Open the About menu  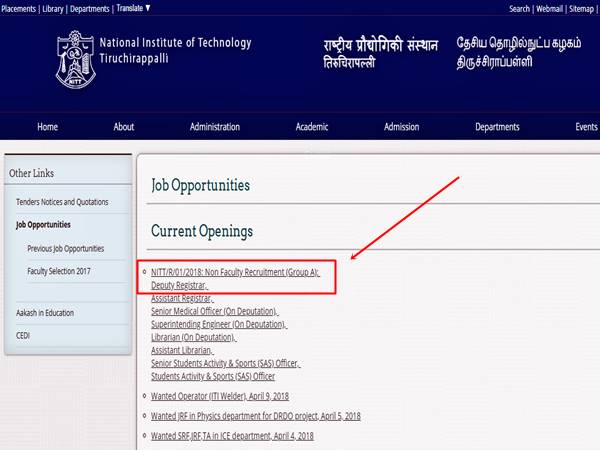124,127
